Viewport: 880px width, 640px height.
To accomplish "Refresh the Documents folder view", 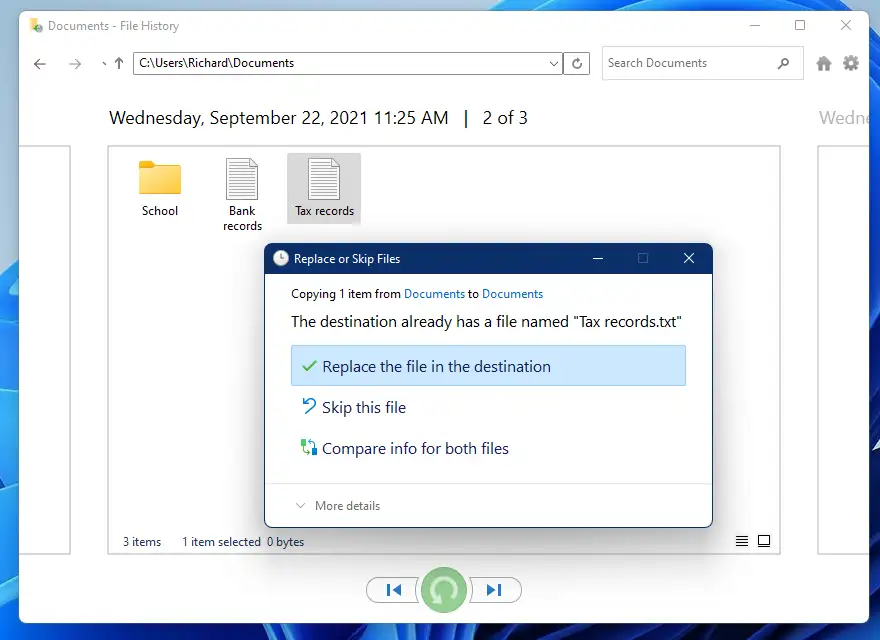I will click(576, 63).
